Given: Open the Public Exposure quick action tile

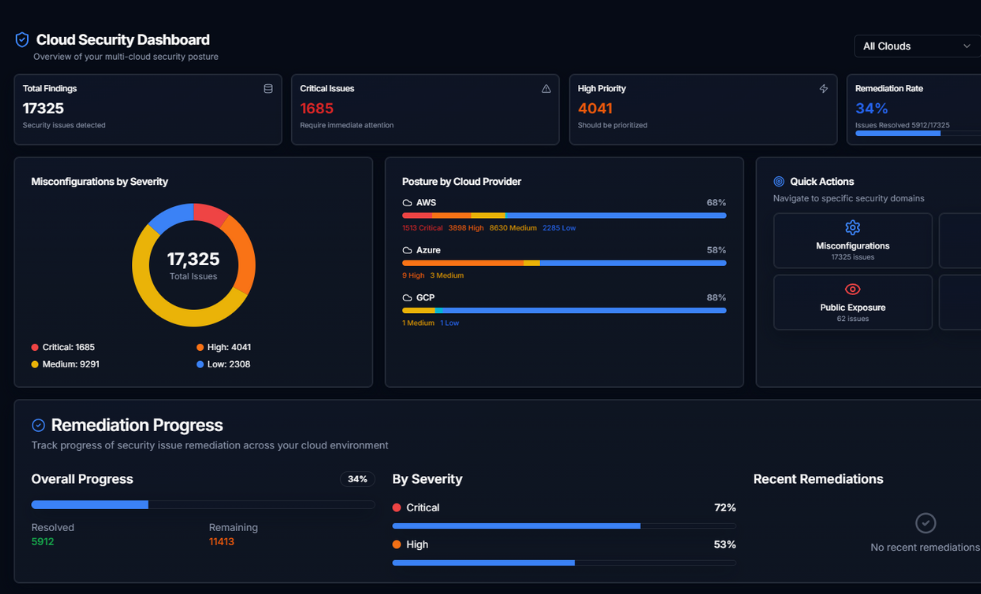Looking at the screenshot, I should [852, 302].
